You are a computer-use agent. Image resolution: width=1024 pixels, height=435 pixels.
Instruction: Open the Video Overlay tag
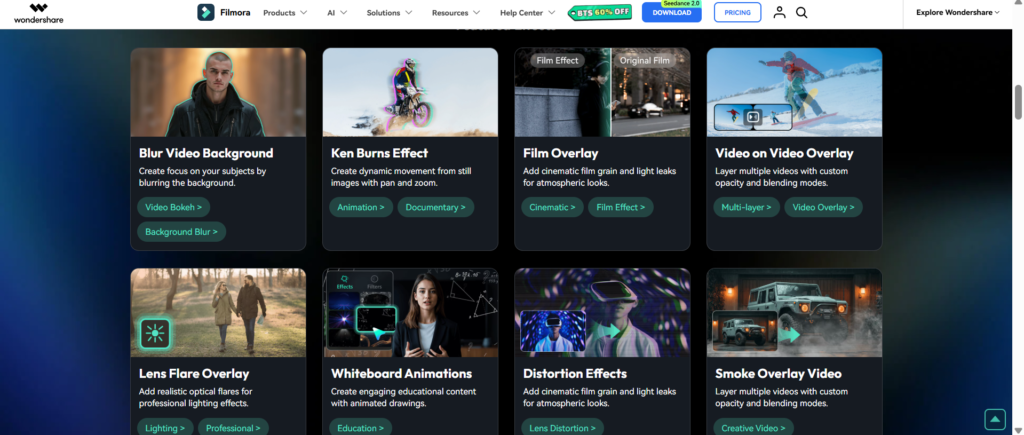(824, 207)
